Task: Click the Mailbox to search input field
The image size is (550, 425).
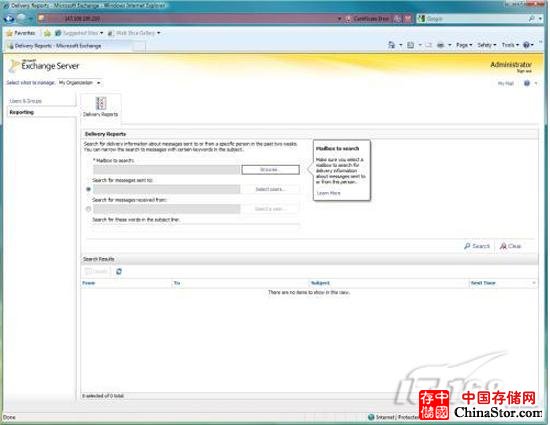Action: coord(167,170)
